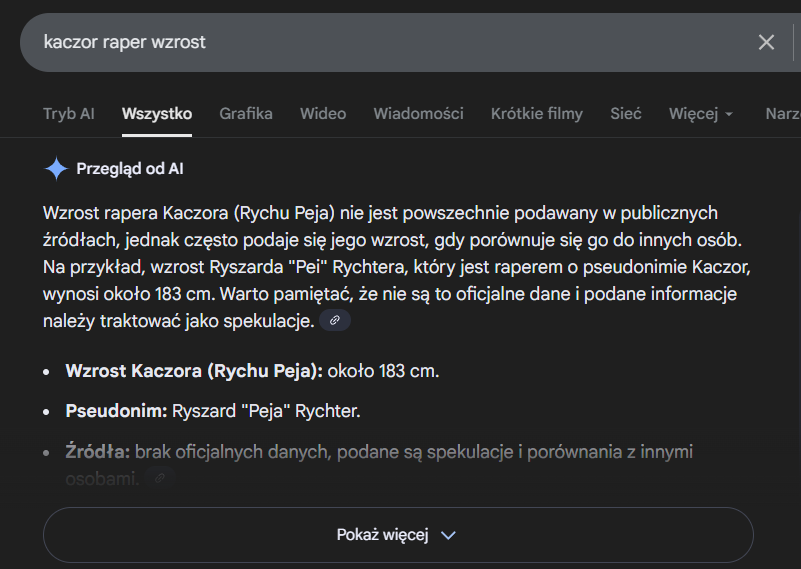Click the 'Przegląd od AI' heading
Viewport: 801px width, 569px height.
(x=130, y=168)
